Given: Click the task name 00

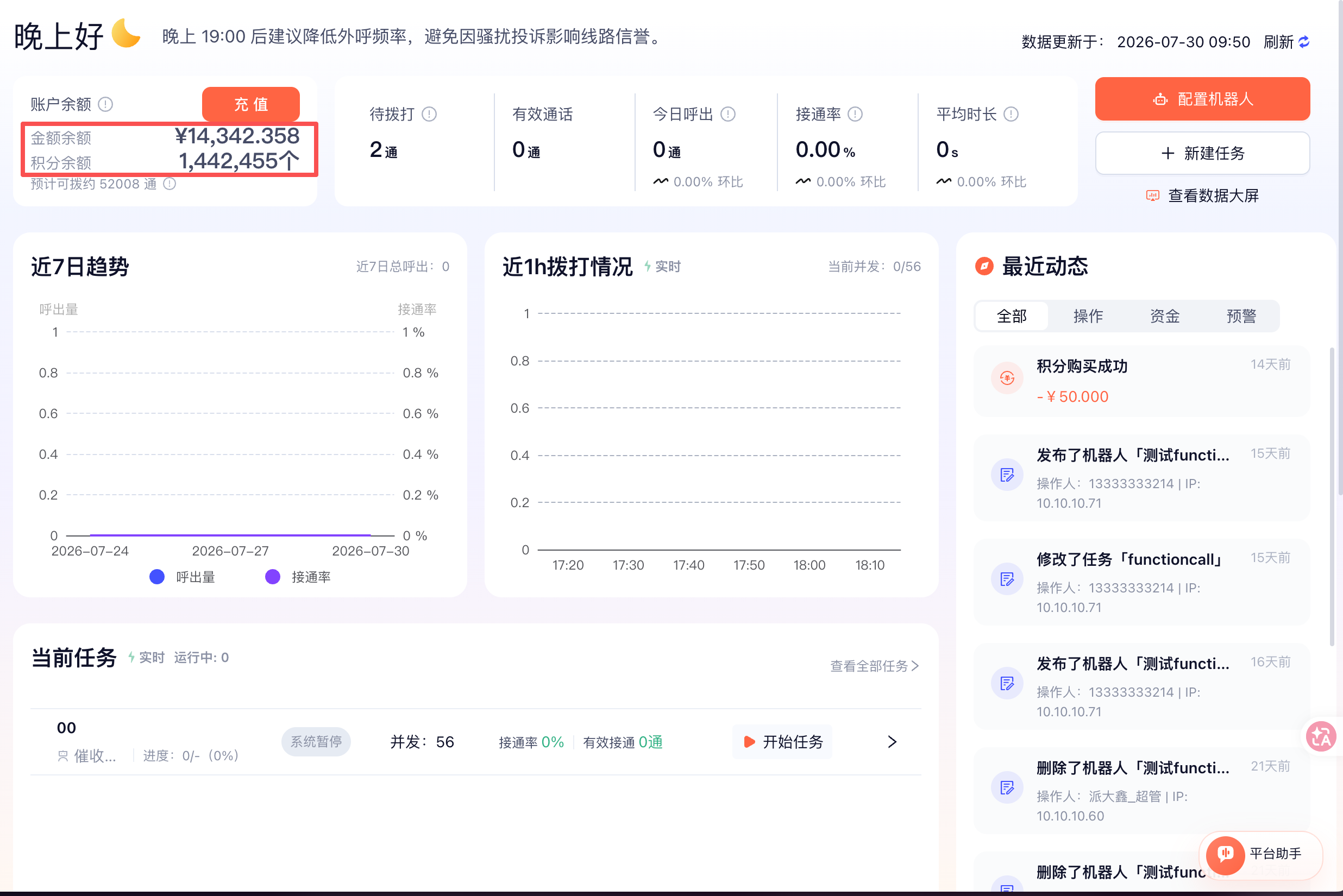Looking at the screenshot, I should click(x=66, y=728).
